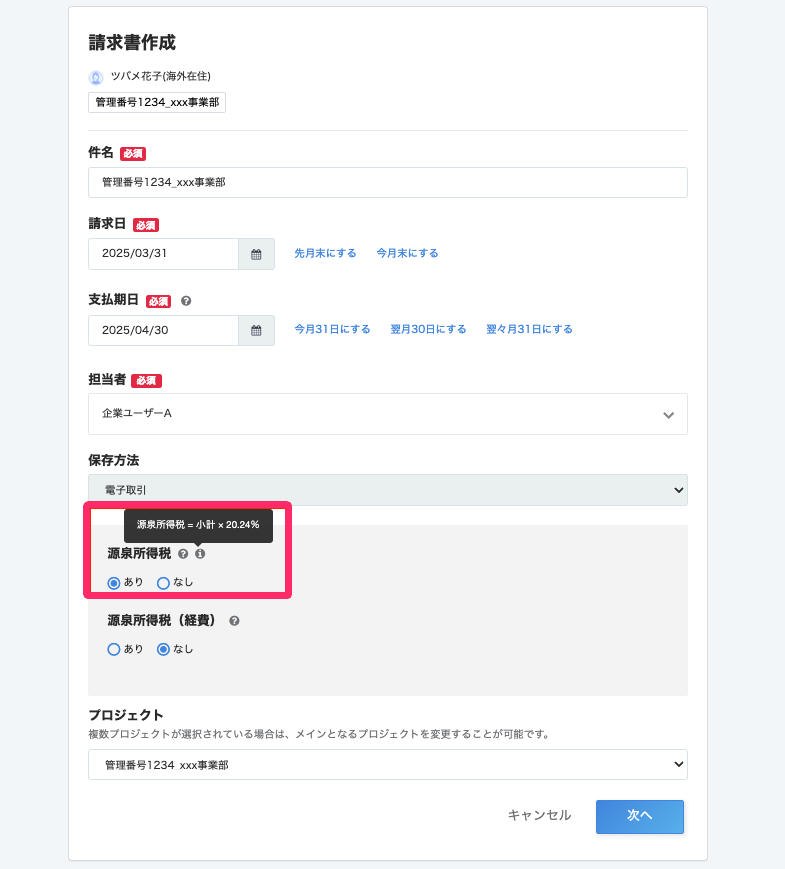The image size is (785, 869).
Task: Select なし for 源泉所得税（経費）
Action: [163, 649]
